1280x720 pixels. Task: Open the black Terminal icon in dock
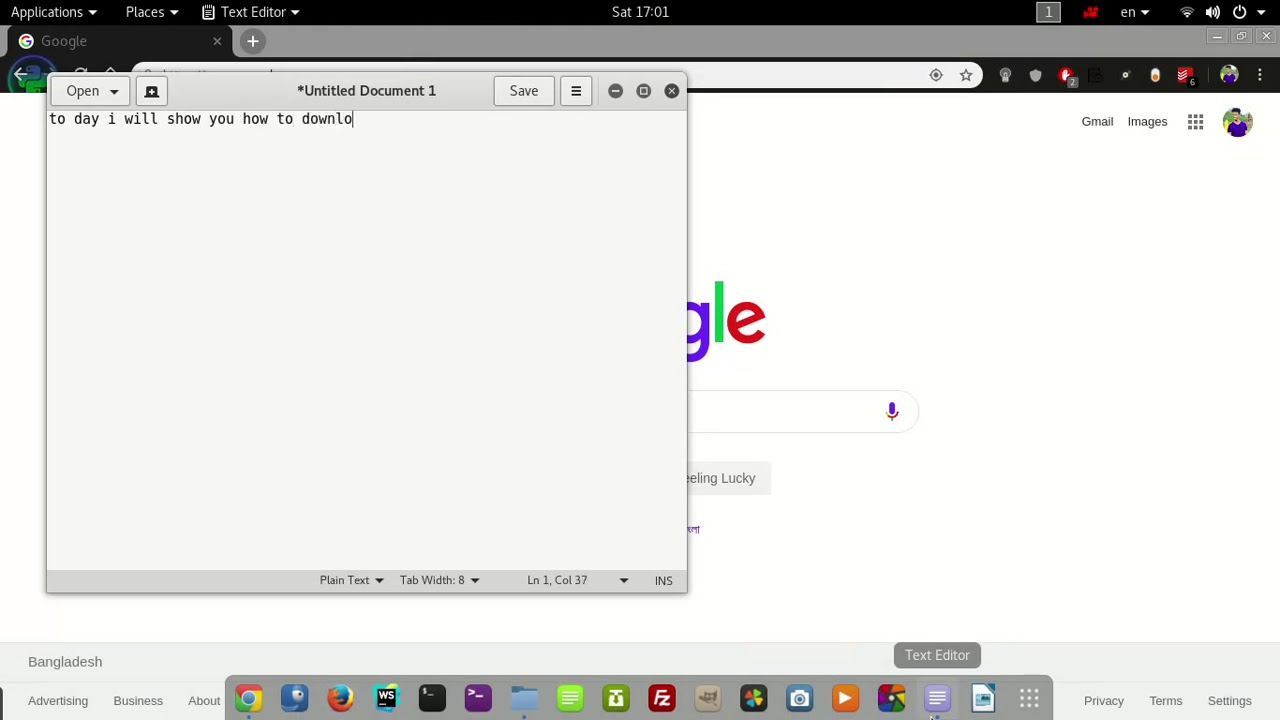[432, 698]
